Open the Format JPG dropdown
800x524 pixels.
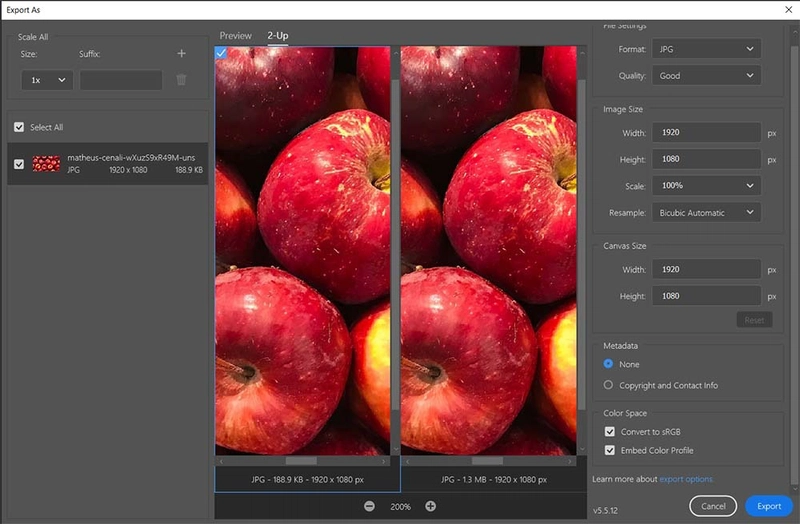[x=707, y=49]
